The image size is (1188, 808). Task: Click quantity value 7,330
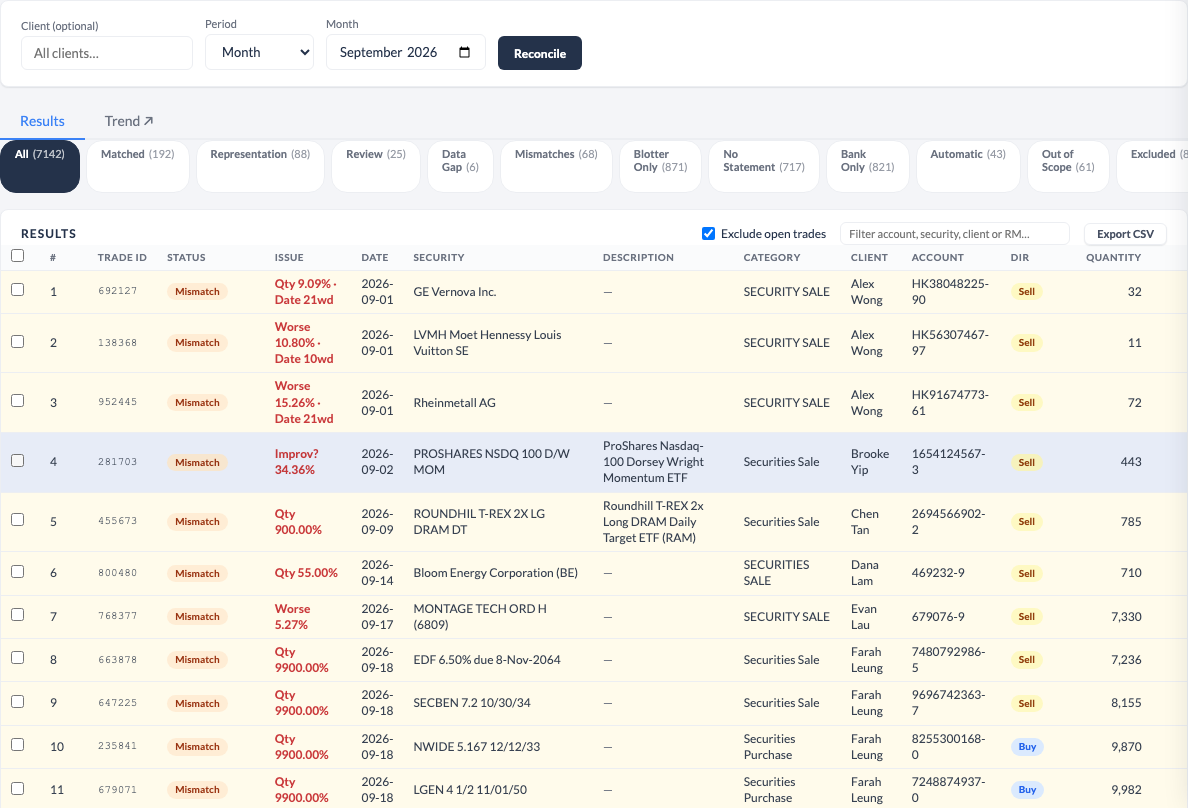coord(1126,617)
